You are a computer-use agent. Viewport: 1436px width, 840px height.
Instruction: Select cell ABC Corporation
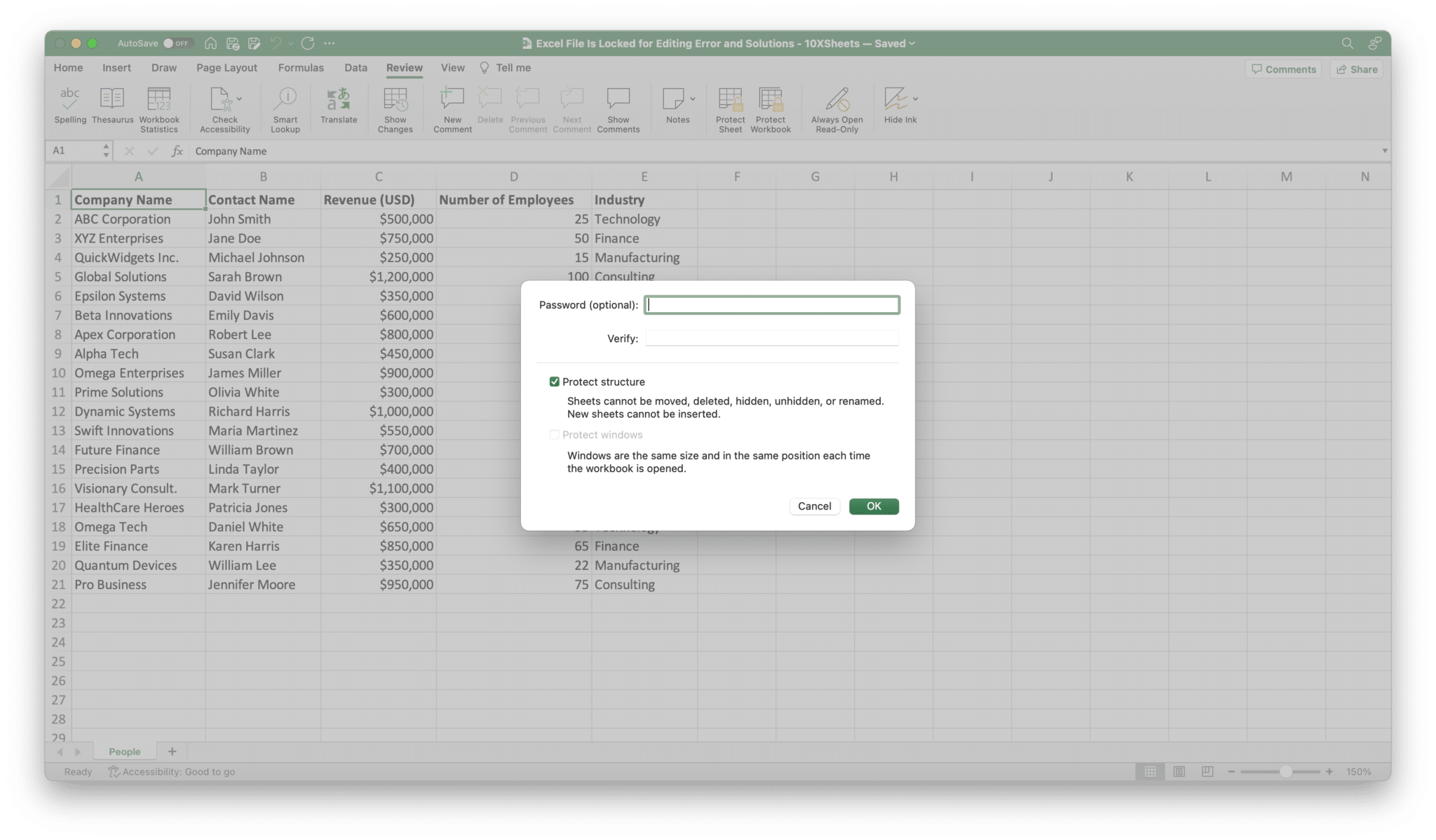click(138, 219)
